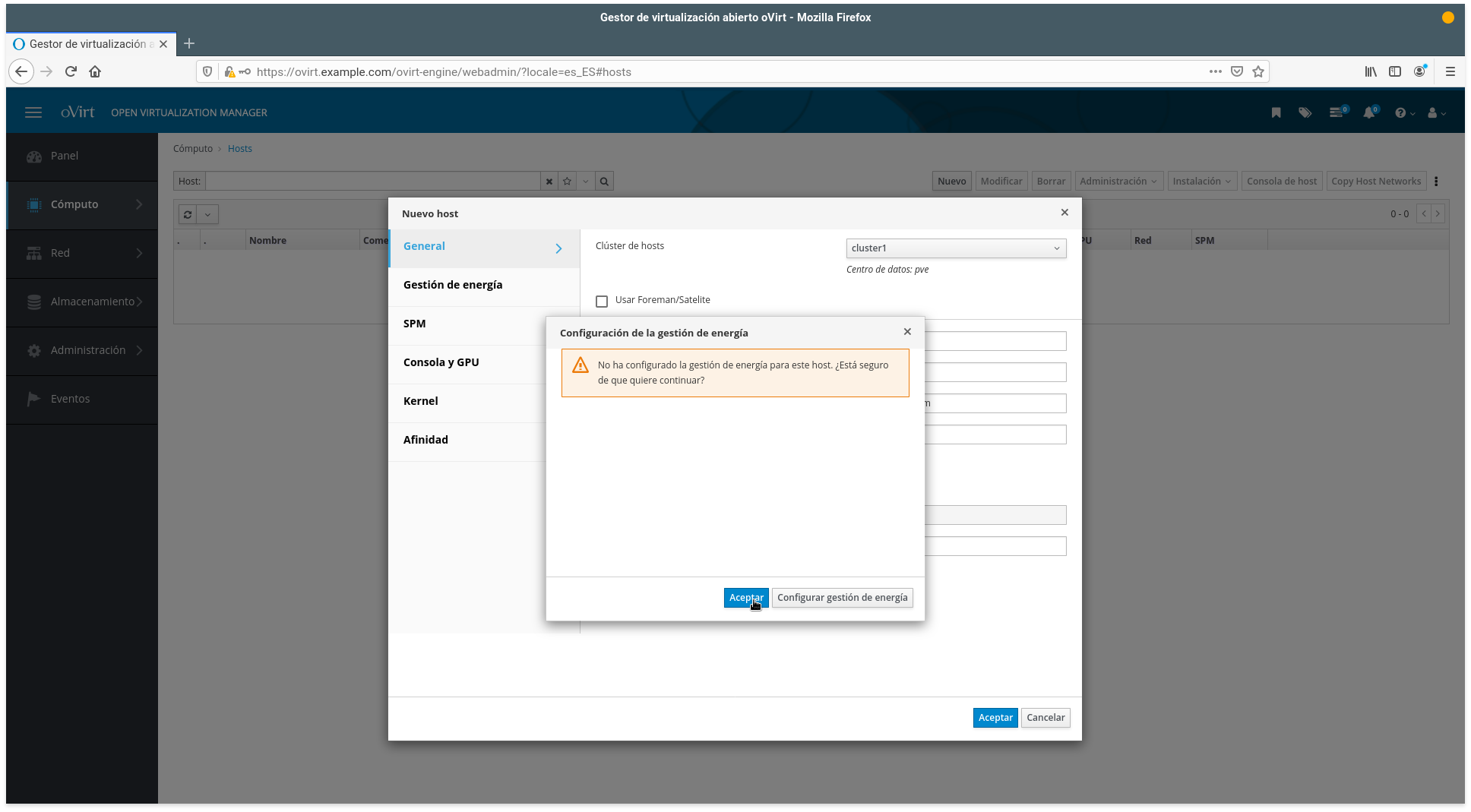This screenshot has width=1471, height=812.
Task: Expand the help menu in header
Action: coord(1404,112)
